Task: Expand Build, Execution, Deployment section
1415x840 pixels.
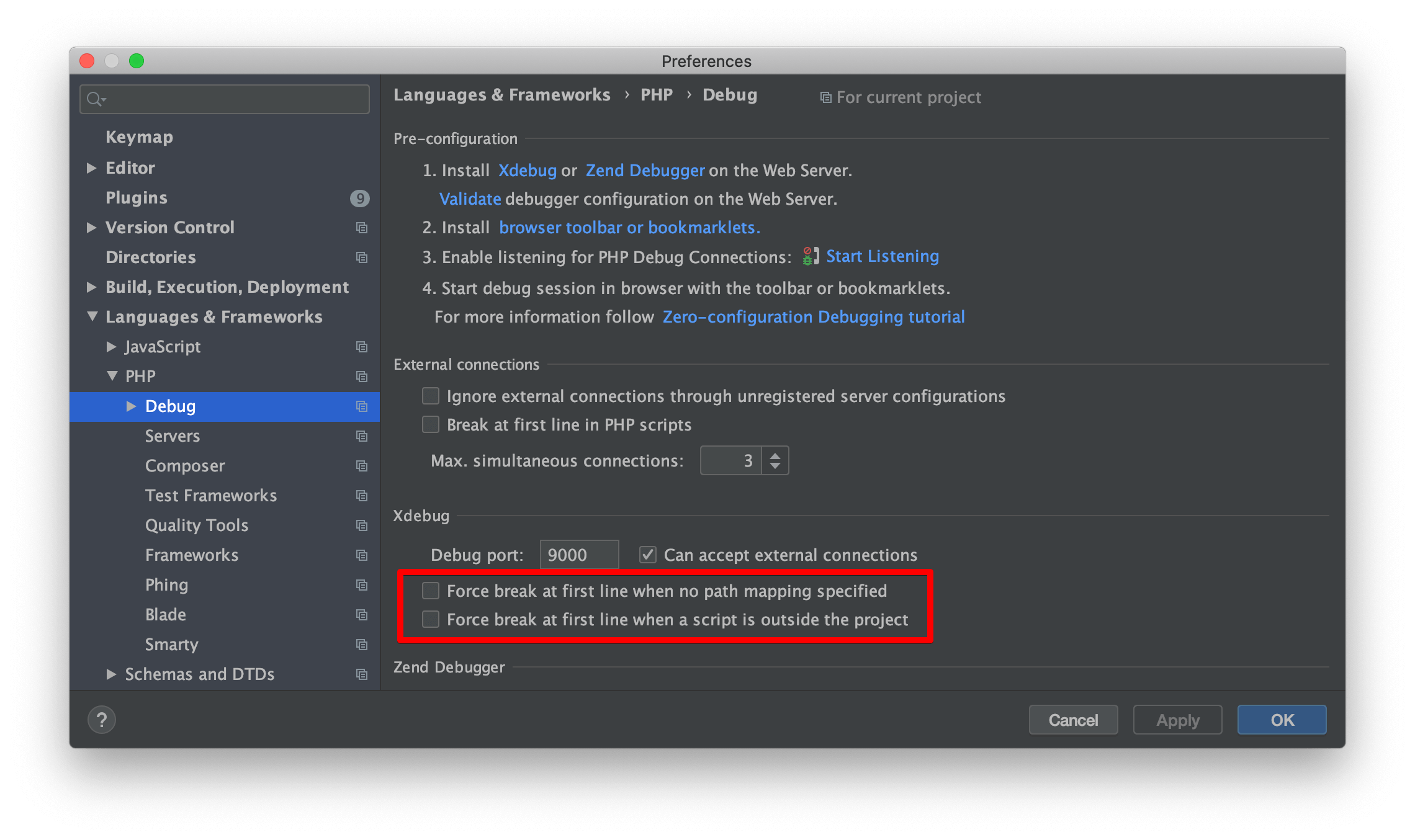Action: [92, 287]
